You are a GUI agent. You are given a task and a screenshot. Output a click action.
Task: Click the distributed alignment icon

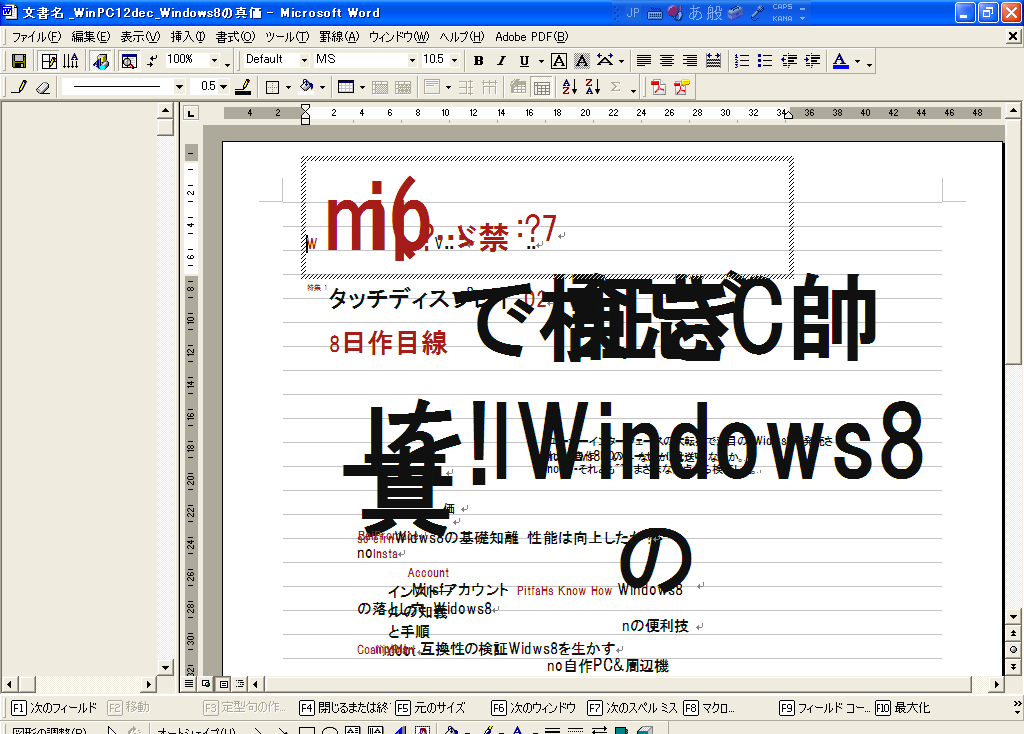pyautogui.click(x=714, y=61)
